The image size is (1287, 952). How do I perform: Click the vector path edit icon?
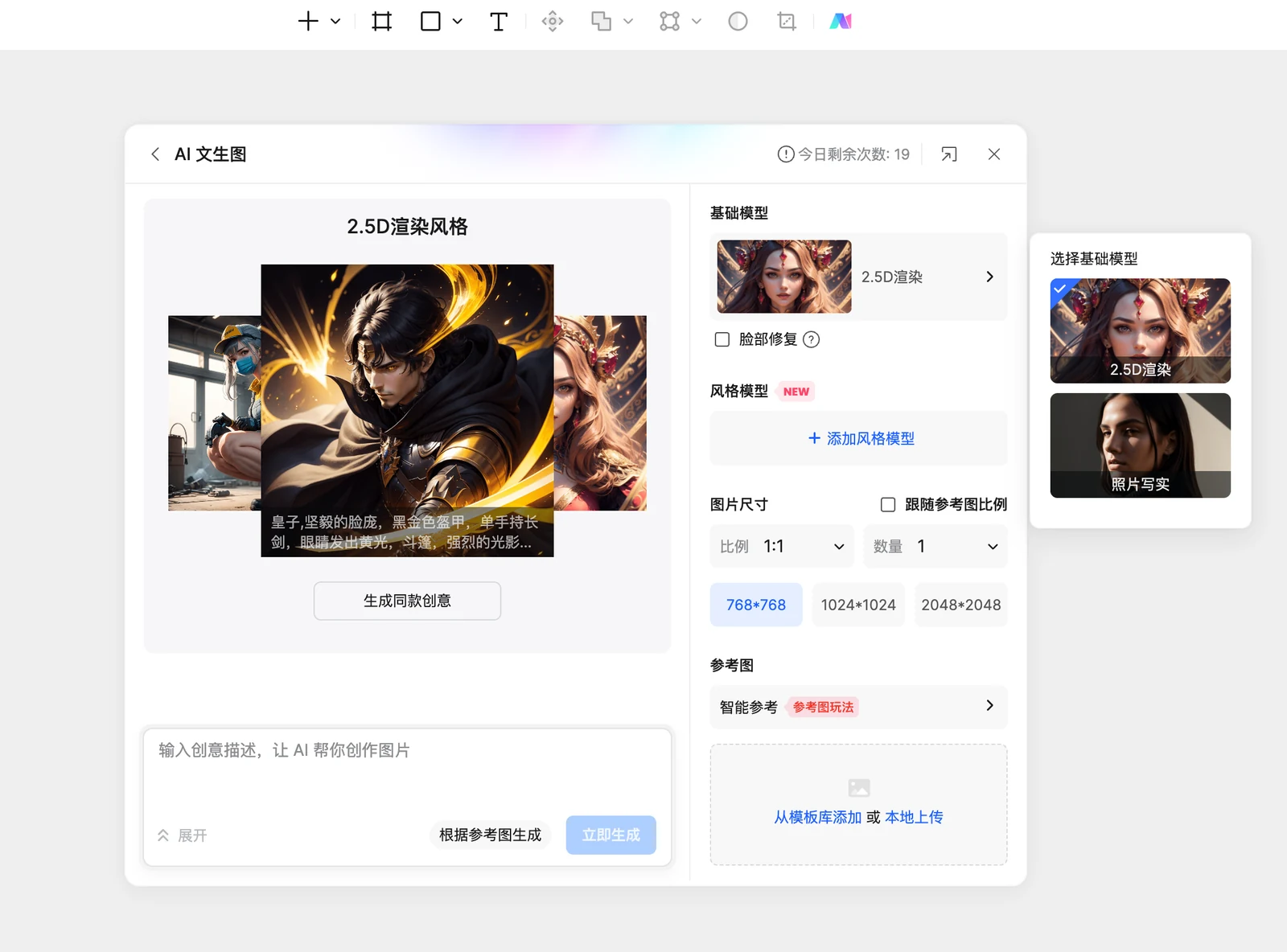(669, 21)
